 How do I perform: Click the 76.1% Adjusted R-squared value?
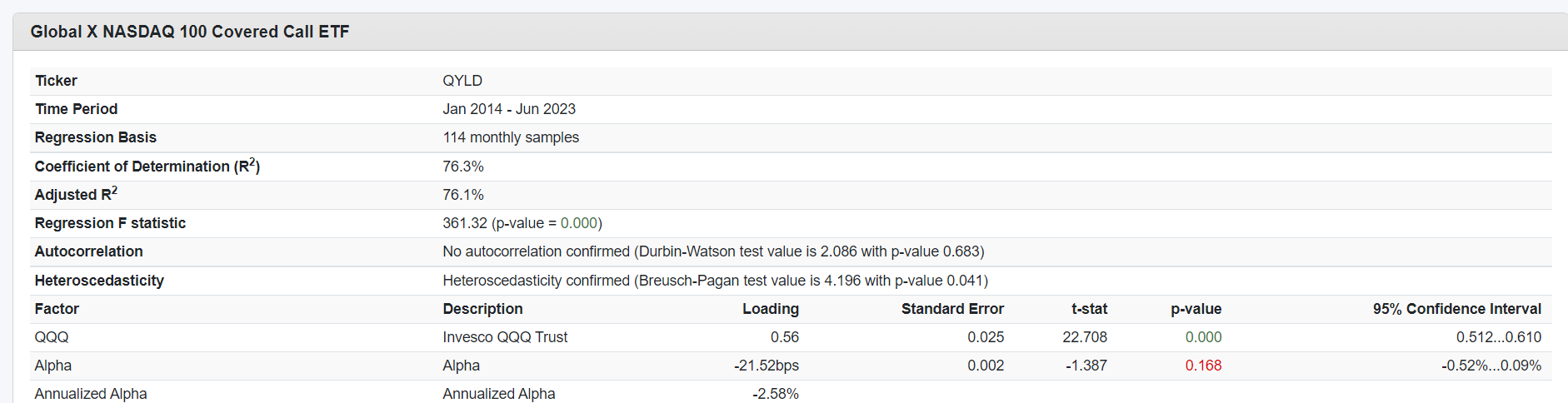coord(463,195)
